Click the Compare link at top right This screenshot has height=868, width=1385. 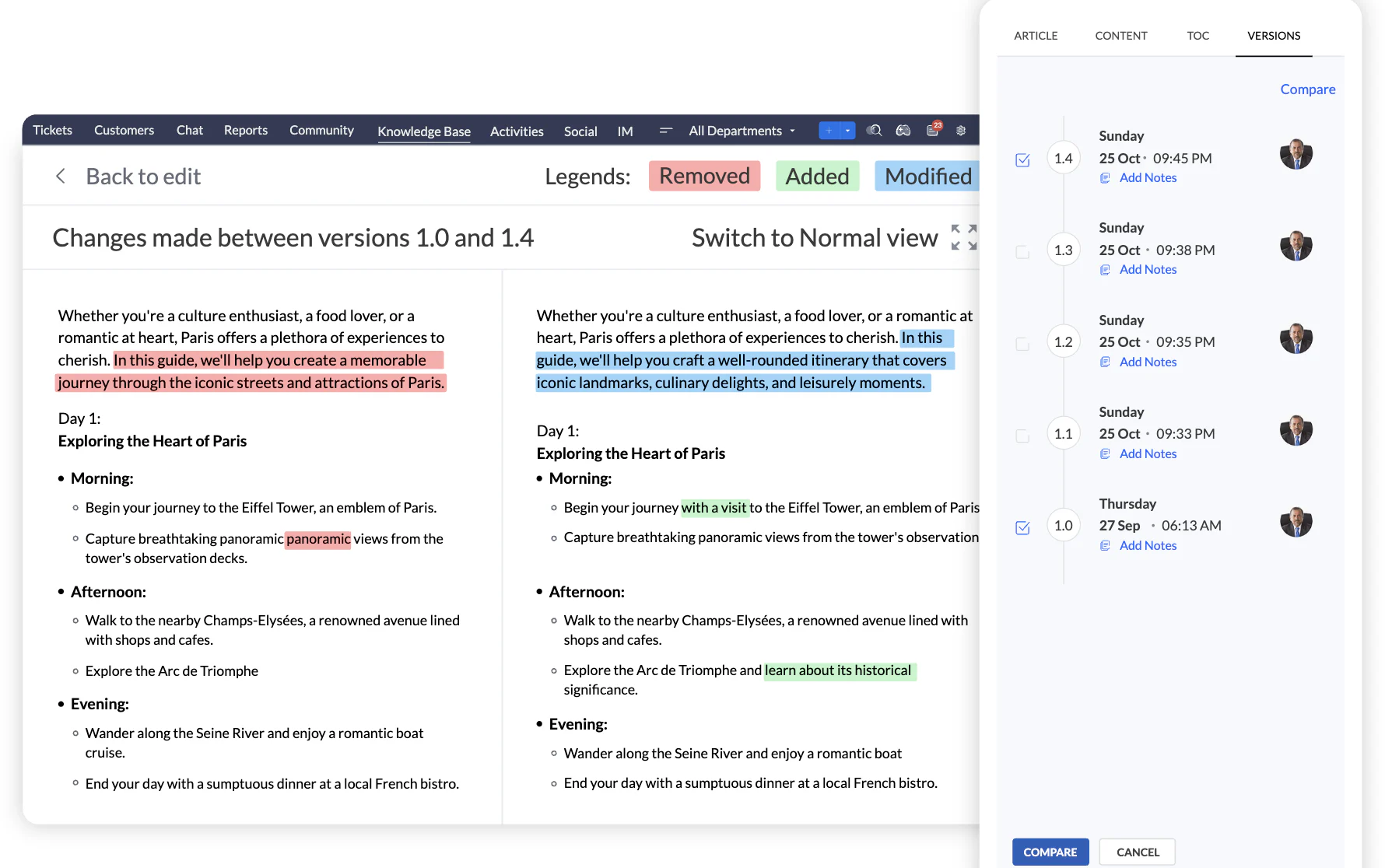coord(1308,89)
